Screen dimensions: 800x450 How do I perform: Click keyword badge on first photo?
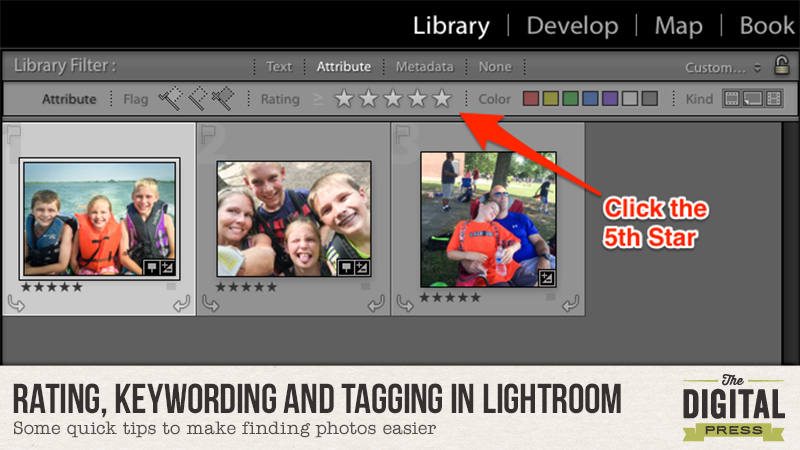point(152,267)
